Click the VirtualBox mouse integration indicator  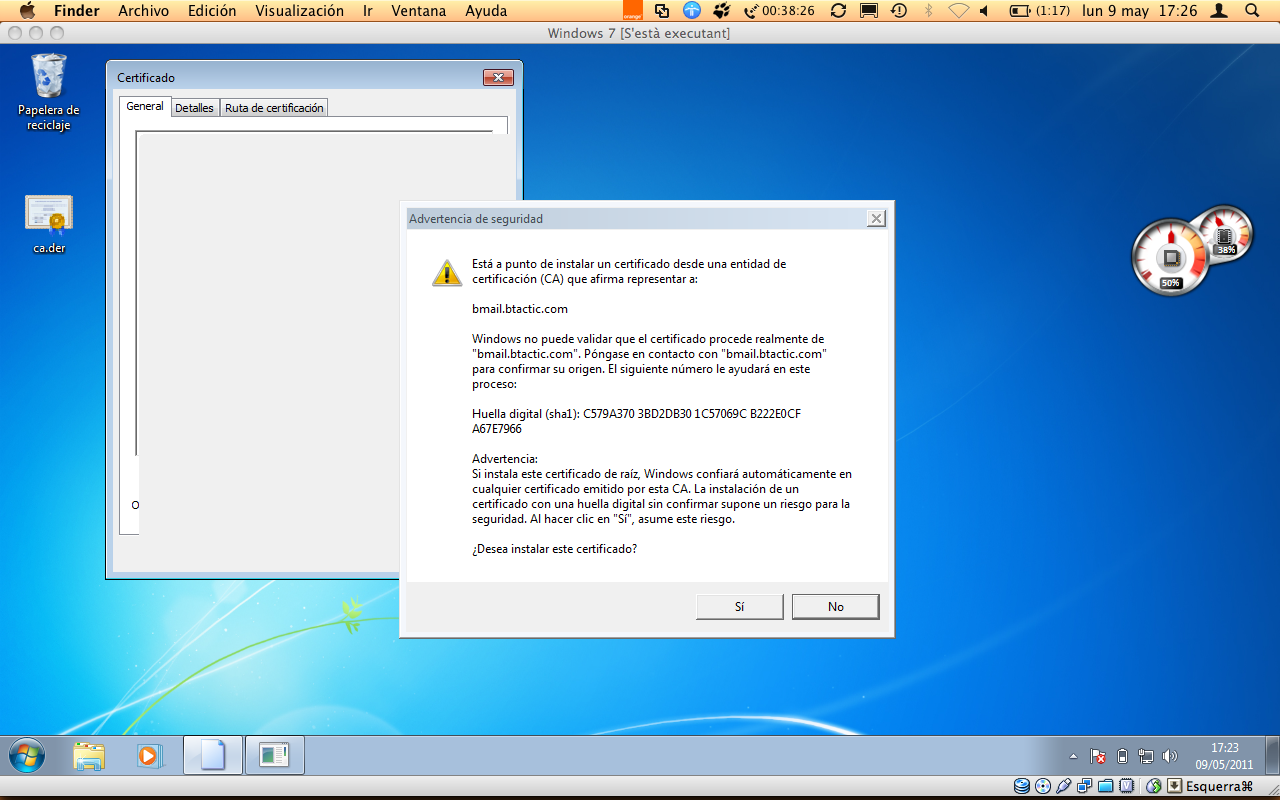coord(1154,787)
